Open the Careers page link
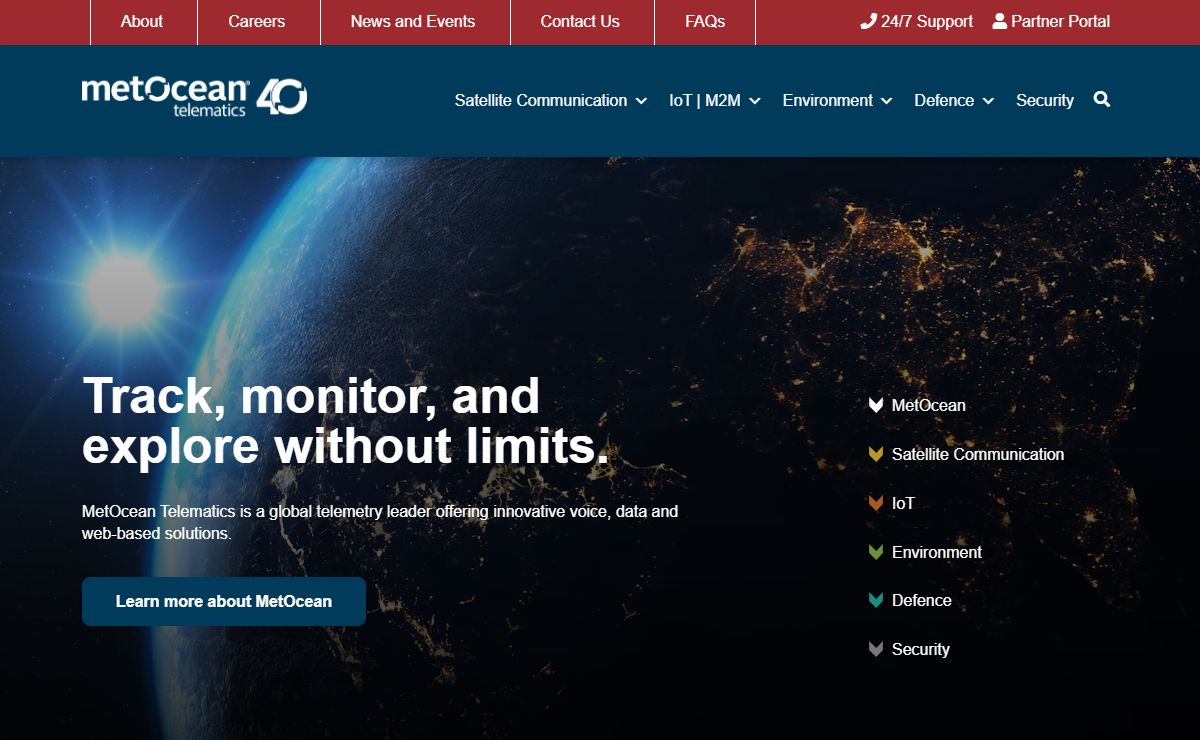This screenshot has width=1200, height=740. coord(257,21)
